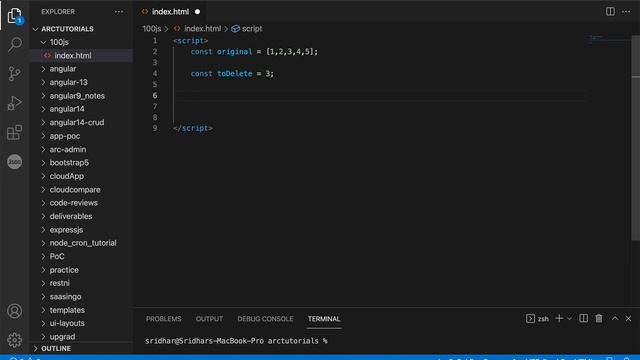Expand the arc-admin folder

tap(43, 149)
